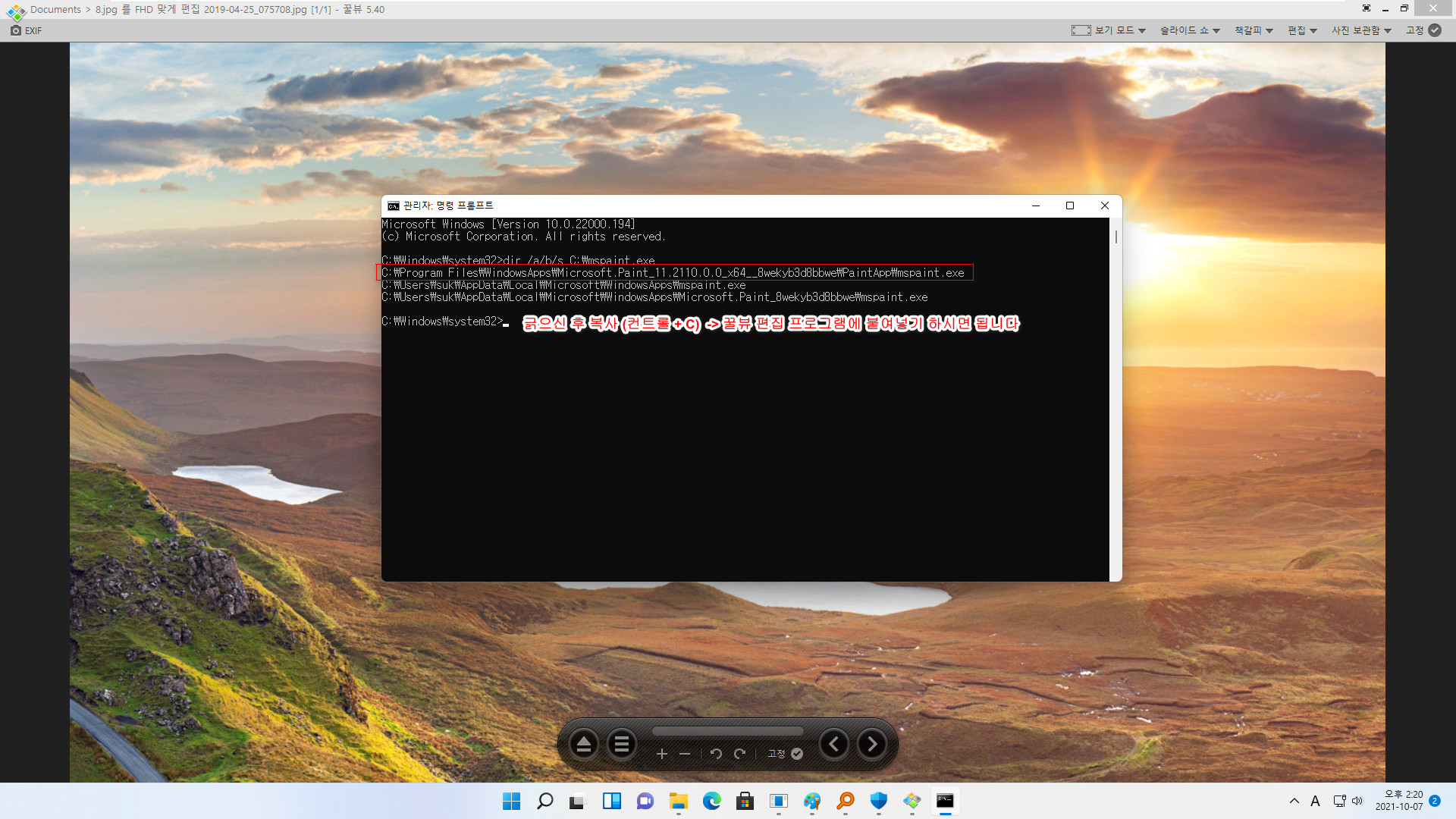Rotate image counterclockwise
Screen dimensions: 1456x819
716,754
